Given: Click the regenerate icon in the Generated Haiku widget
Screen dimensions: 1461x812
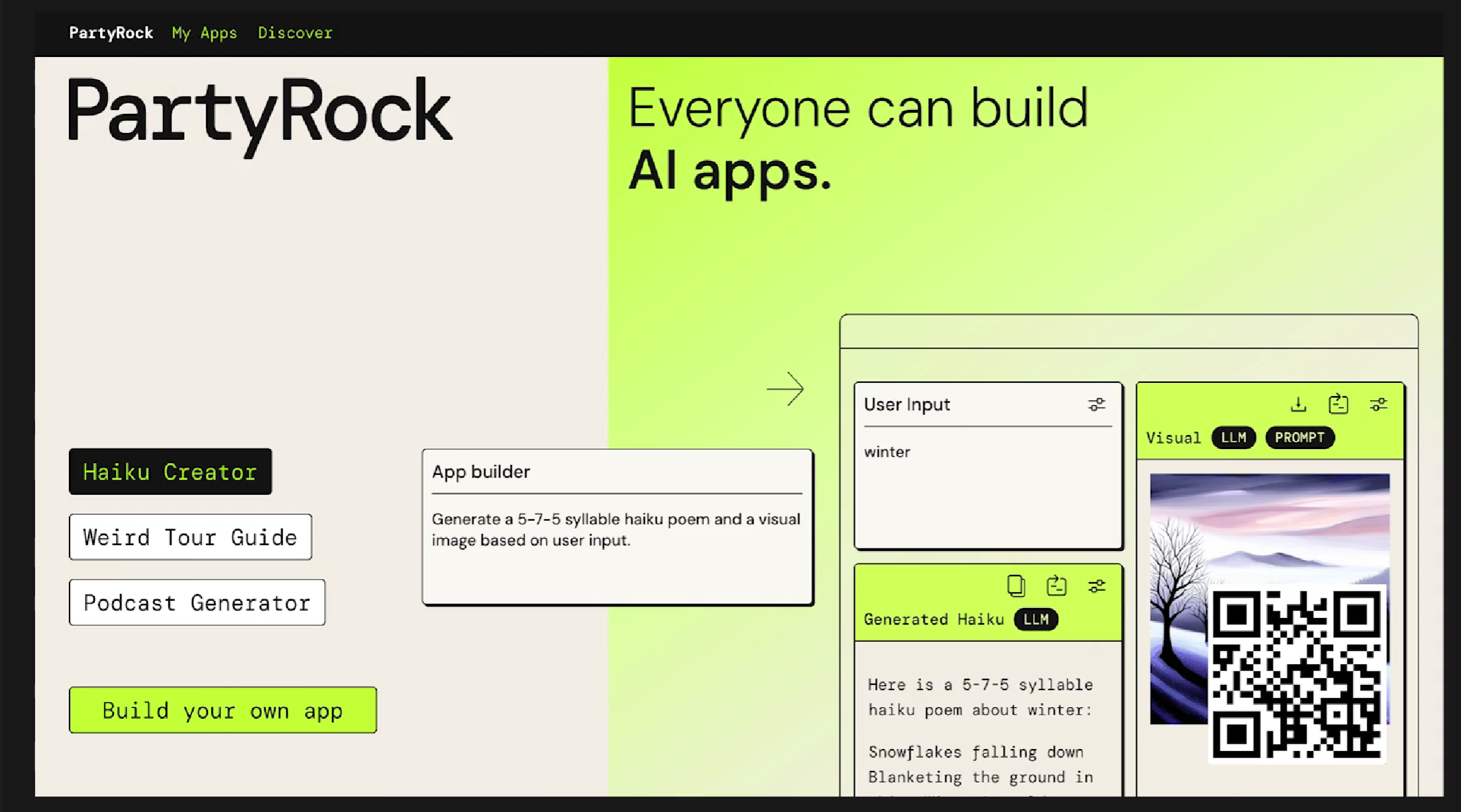Looking at the screenshot, I should [x=1056, y=586].
